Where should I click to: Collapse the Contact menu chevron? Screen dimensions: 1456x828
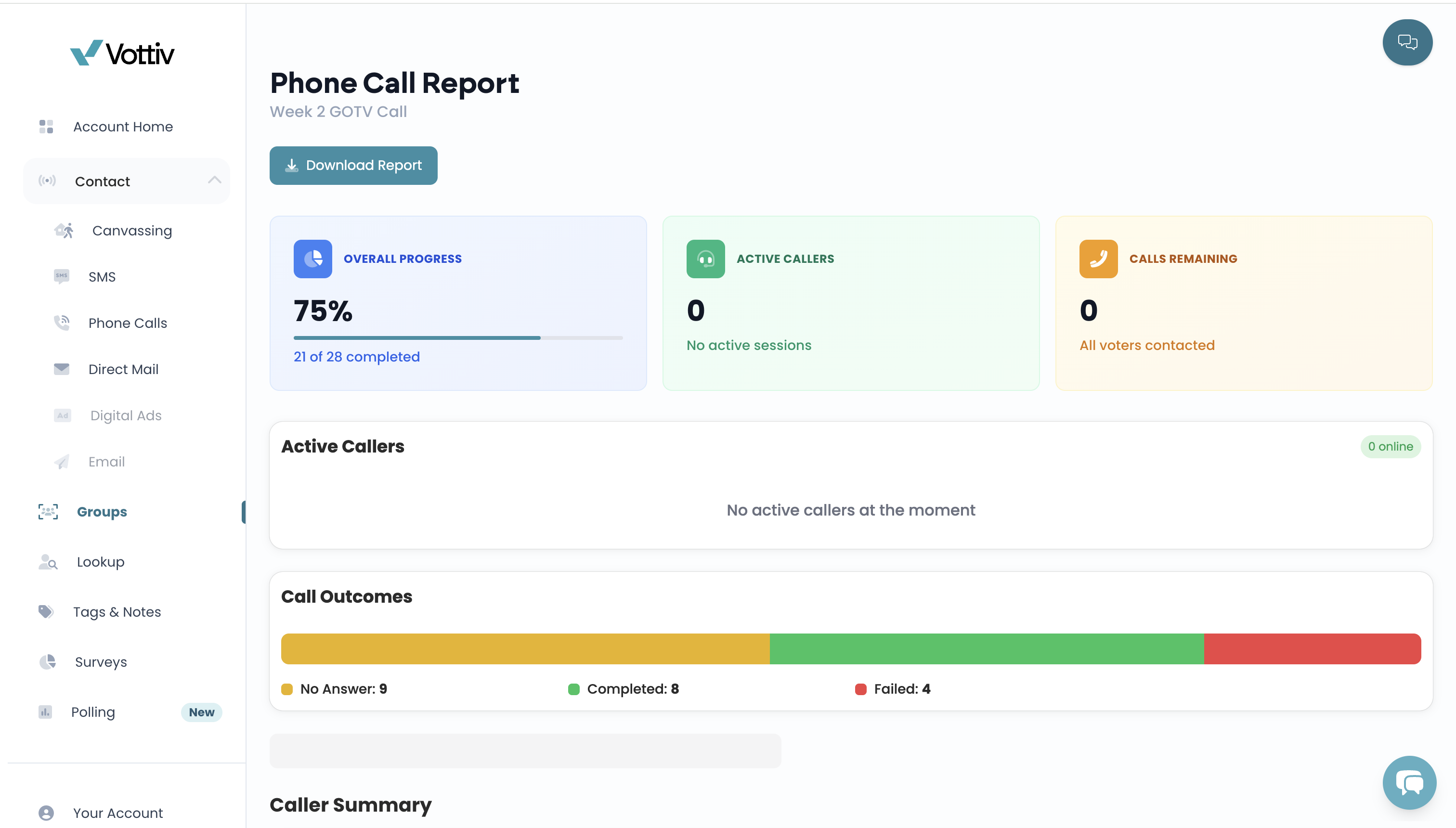(214, 180)
